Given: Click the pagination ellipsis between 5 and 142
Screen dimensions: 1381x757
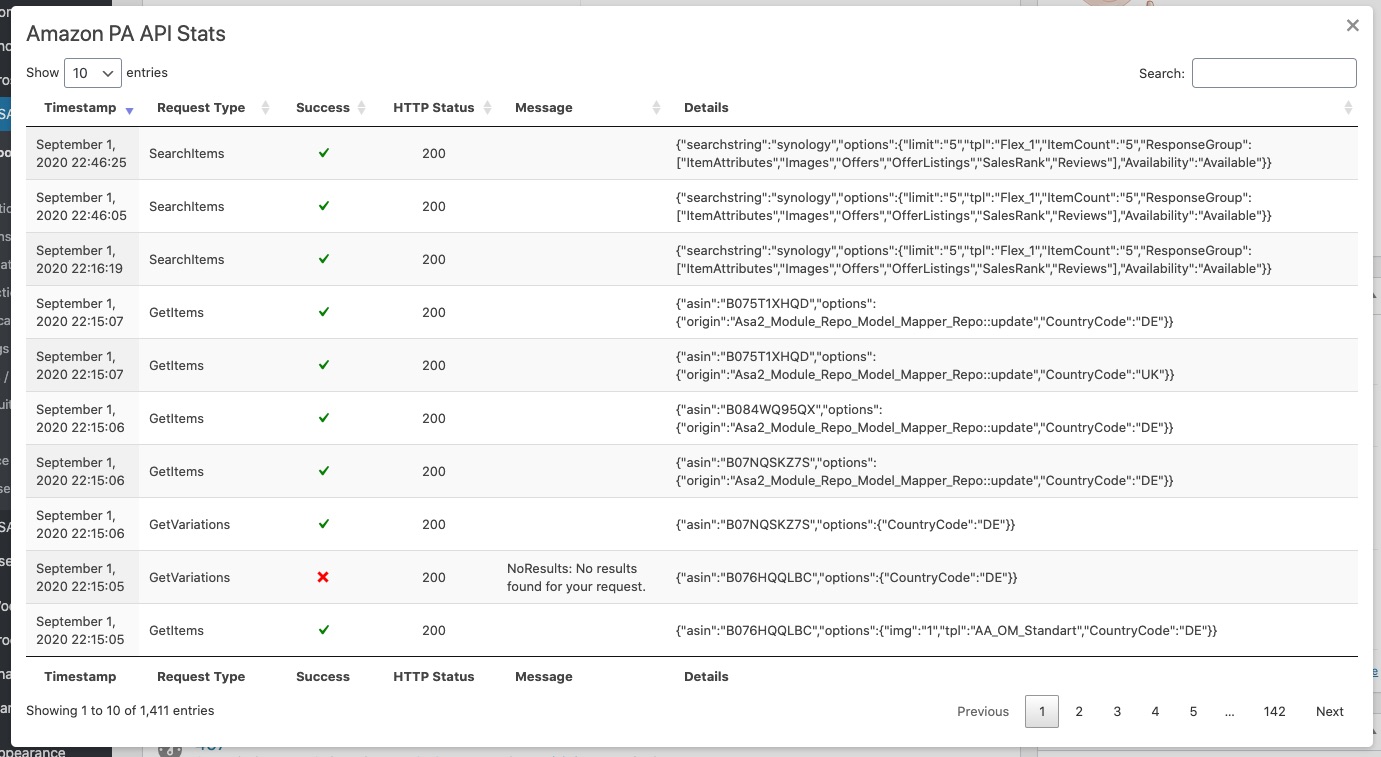Looking at the screenshot, I should click(x=1230, y=711).
